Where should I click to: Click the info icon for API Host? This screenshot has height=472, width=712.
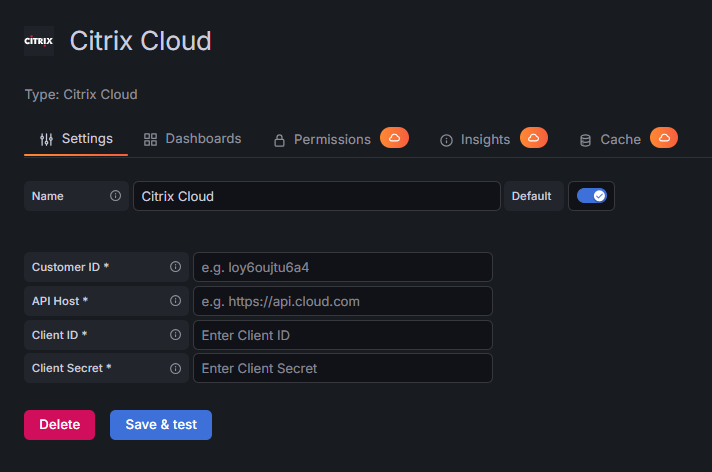[175, 301]
